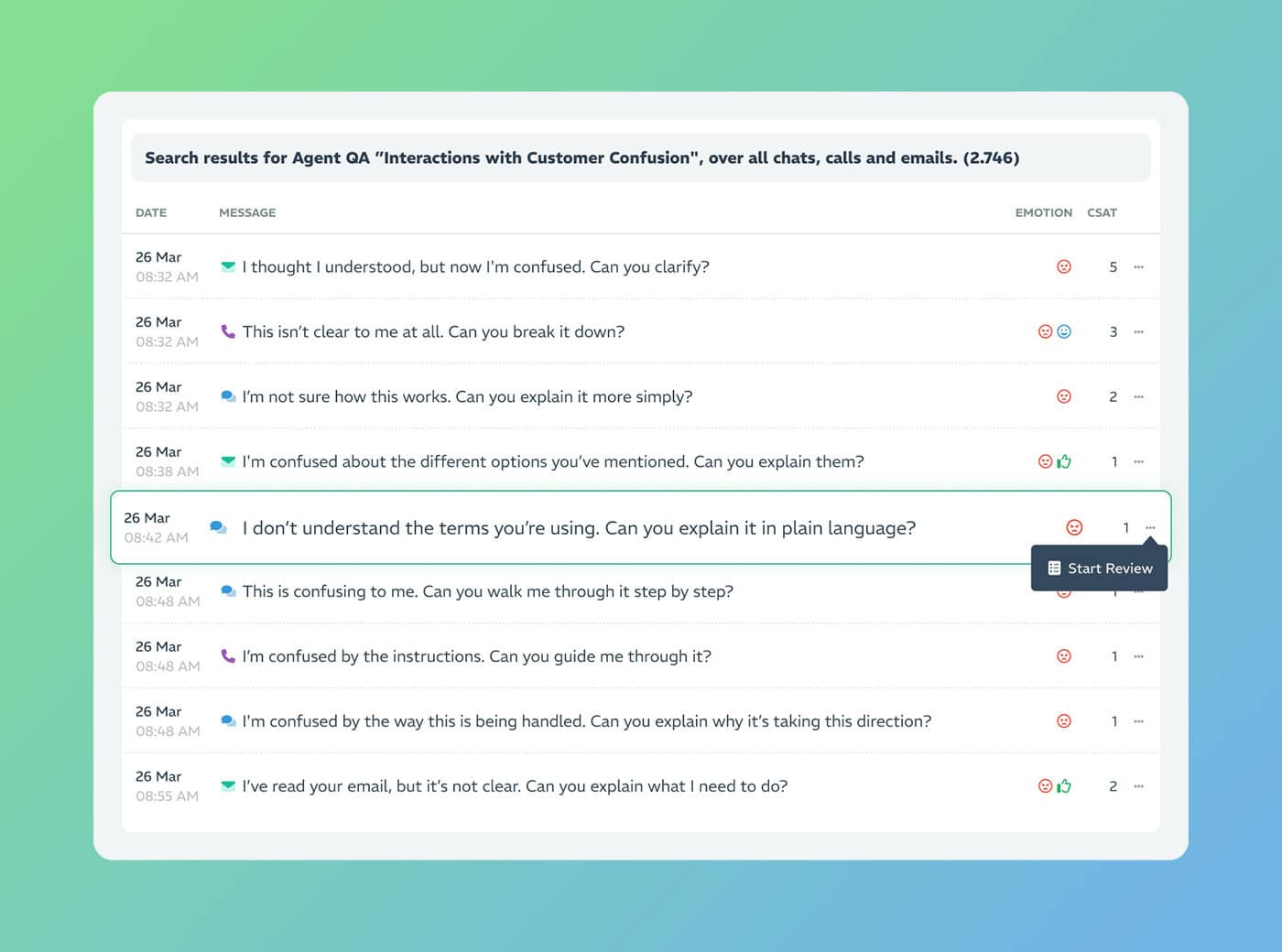Click the MESSAGE column header
The image size is (1282, 952).
(247, 212)
